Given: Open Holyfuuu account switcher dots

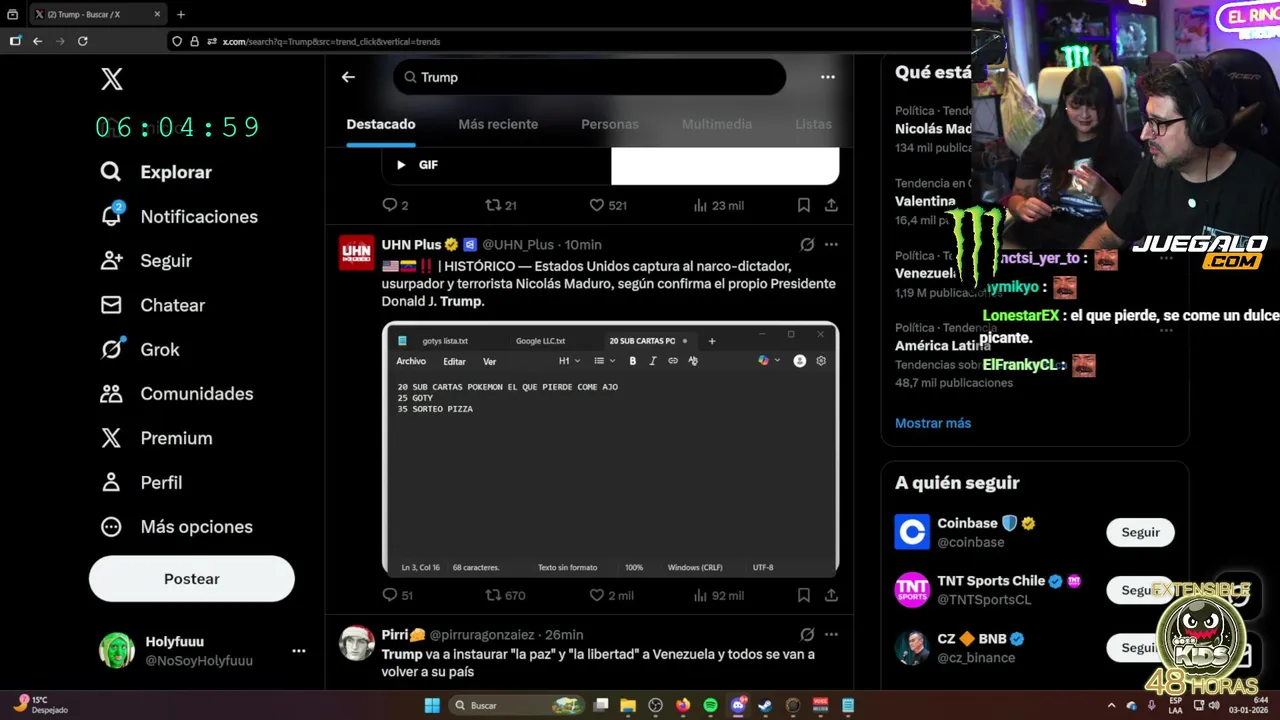Looking at the screenshot, I should click(x=298, y=651).
